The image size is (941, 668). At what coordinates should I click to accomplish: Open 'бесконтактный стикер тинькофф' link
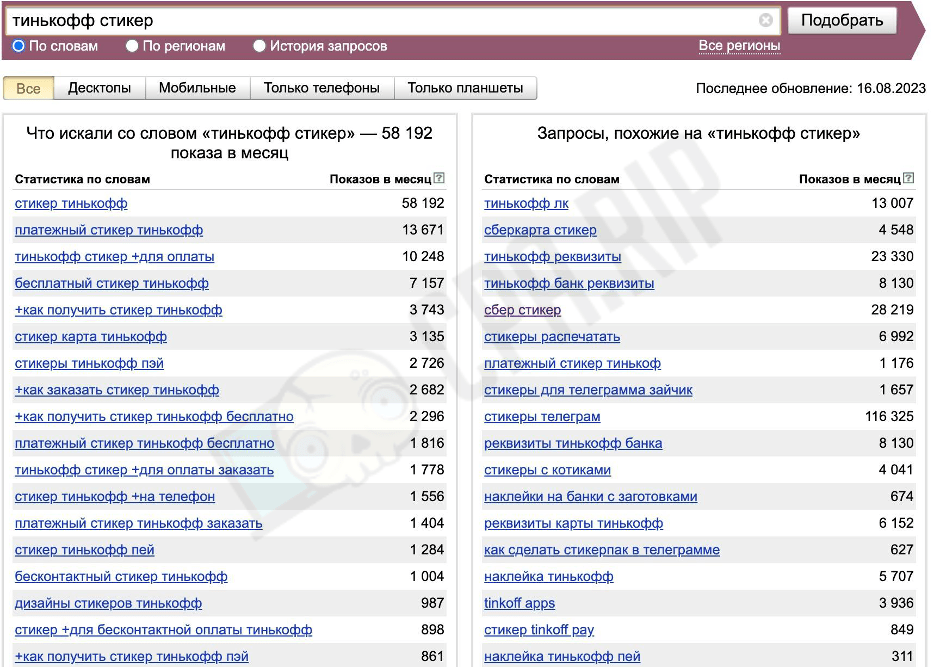click(121, 577)
